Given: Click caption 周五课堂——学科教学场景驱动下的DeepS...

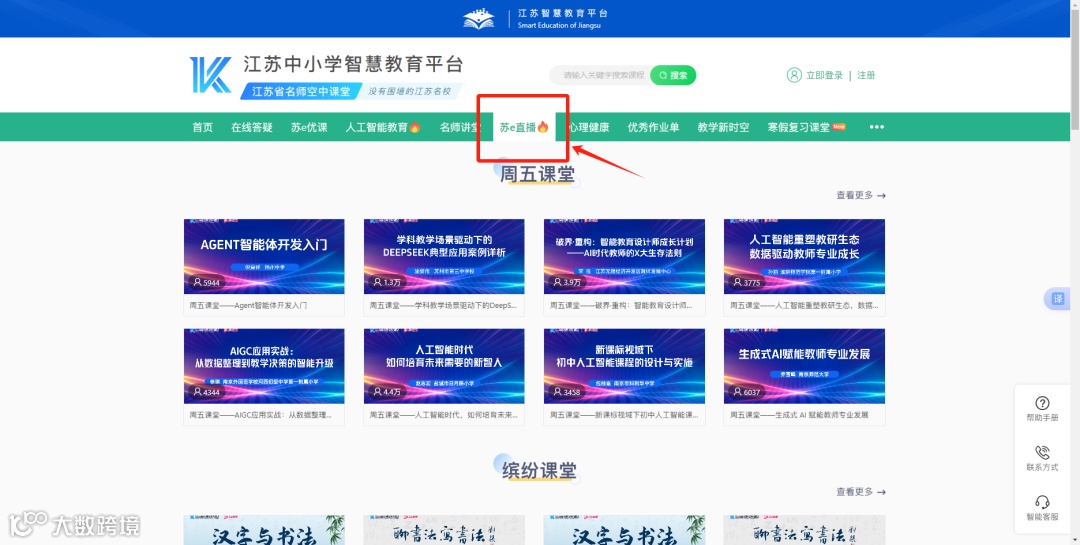Looking at the screenshot, I should tap(443, 305).
